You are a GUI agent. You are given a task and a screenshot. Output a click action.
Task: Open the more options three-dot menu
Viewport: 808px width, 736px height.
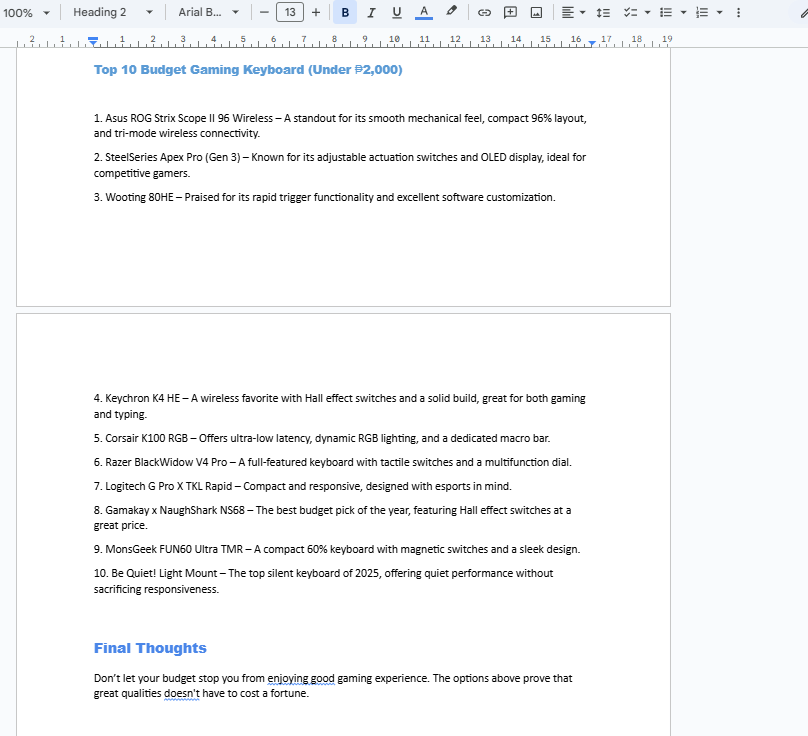click(738, 12)
